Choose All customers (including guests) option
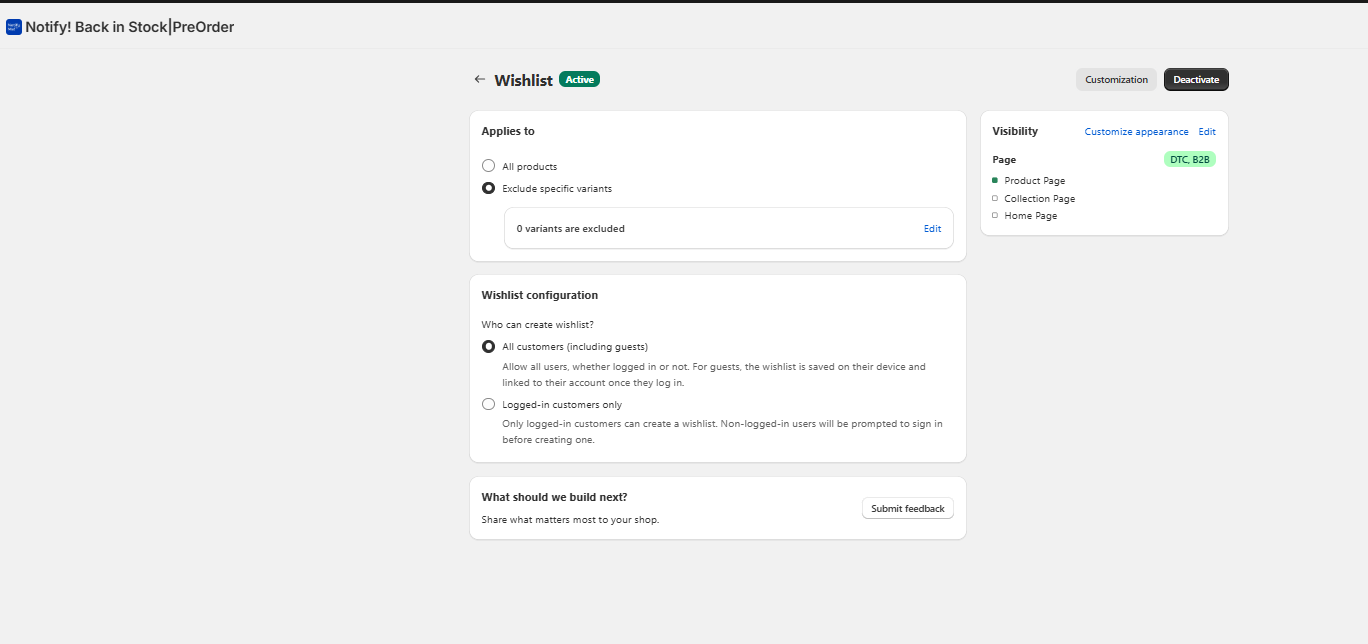The image size is (1368, 644). click(x=488, y=346)
